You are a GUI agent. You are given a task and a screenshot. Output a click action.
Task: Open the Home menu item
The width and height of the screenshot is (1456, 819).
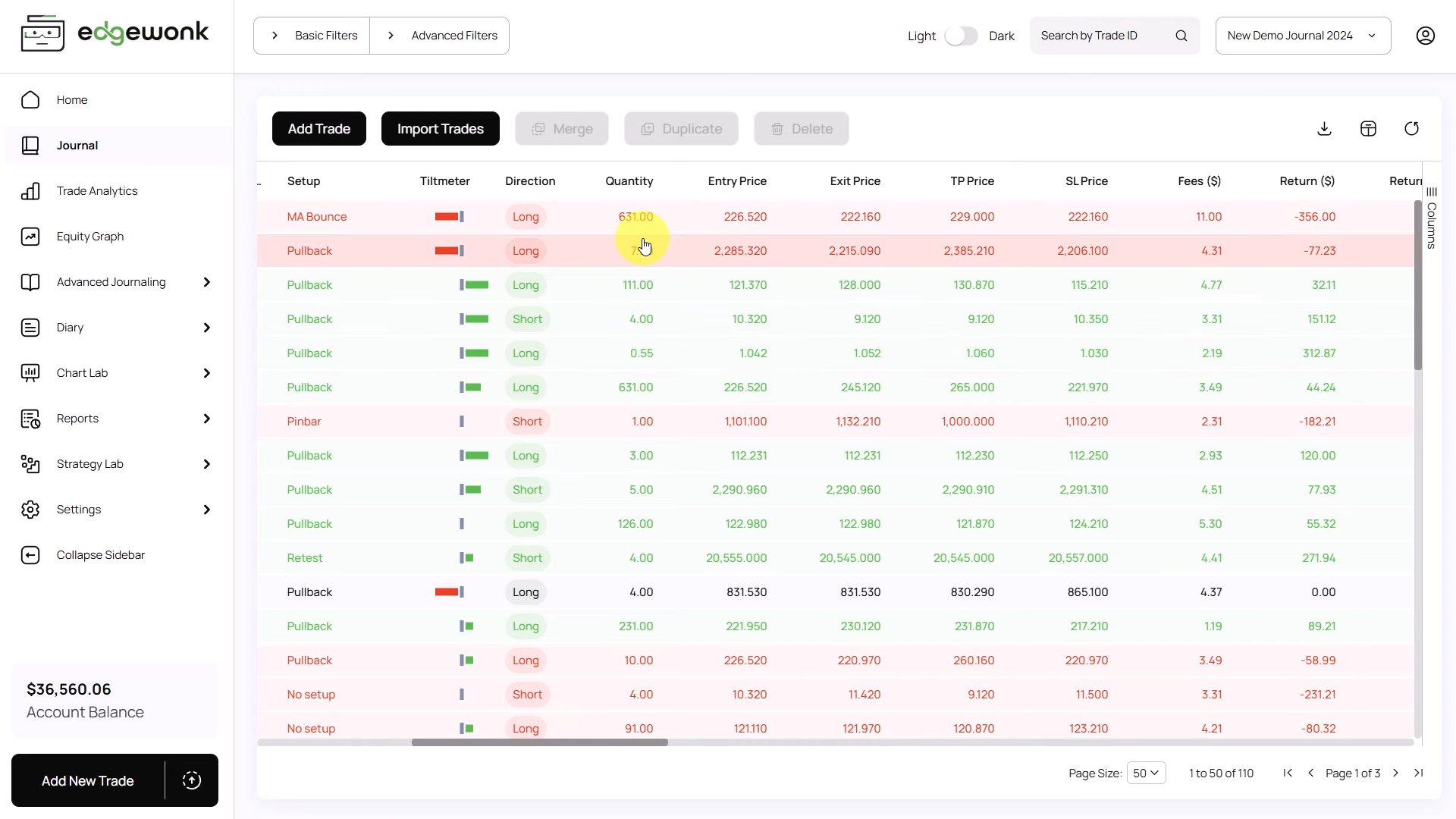(72, 100)
